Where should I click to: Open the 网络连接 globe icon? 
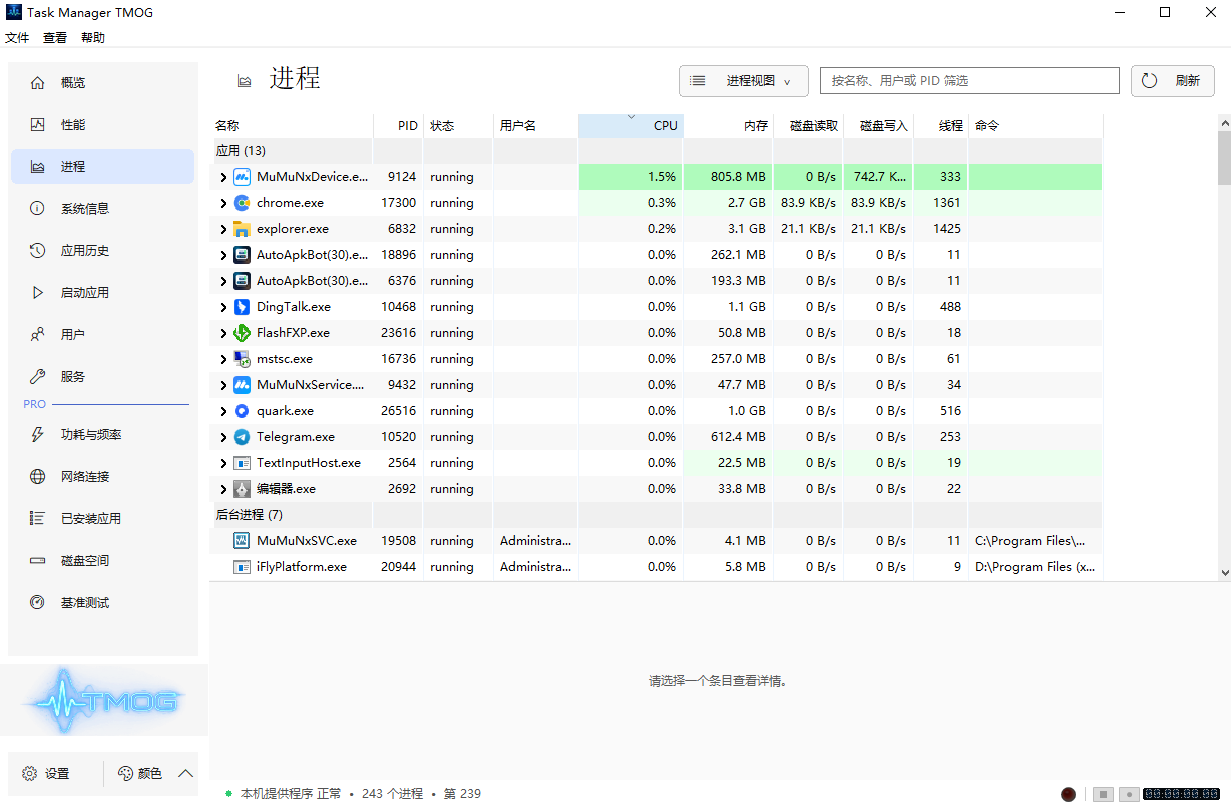(38, 477)
